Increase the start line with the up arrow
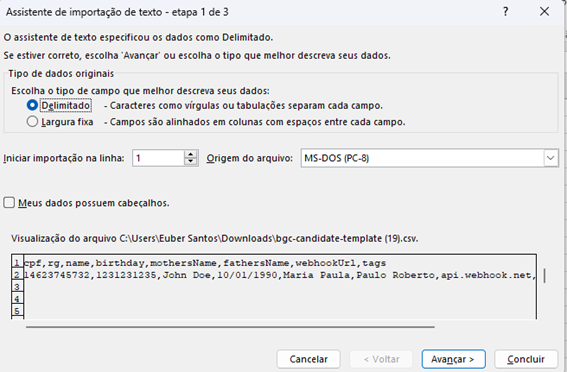This screenshot has height=372, width=567. pos(191,154)
